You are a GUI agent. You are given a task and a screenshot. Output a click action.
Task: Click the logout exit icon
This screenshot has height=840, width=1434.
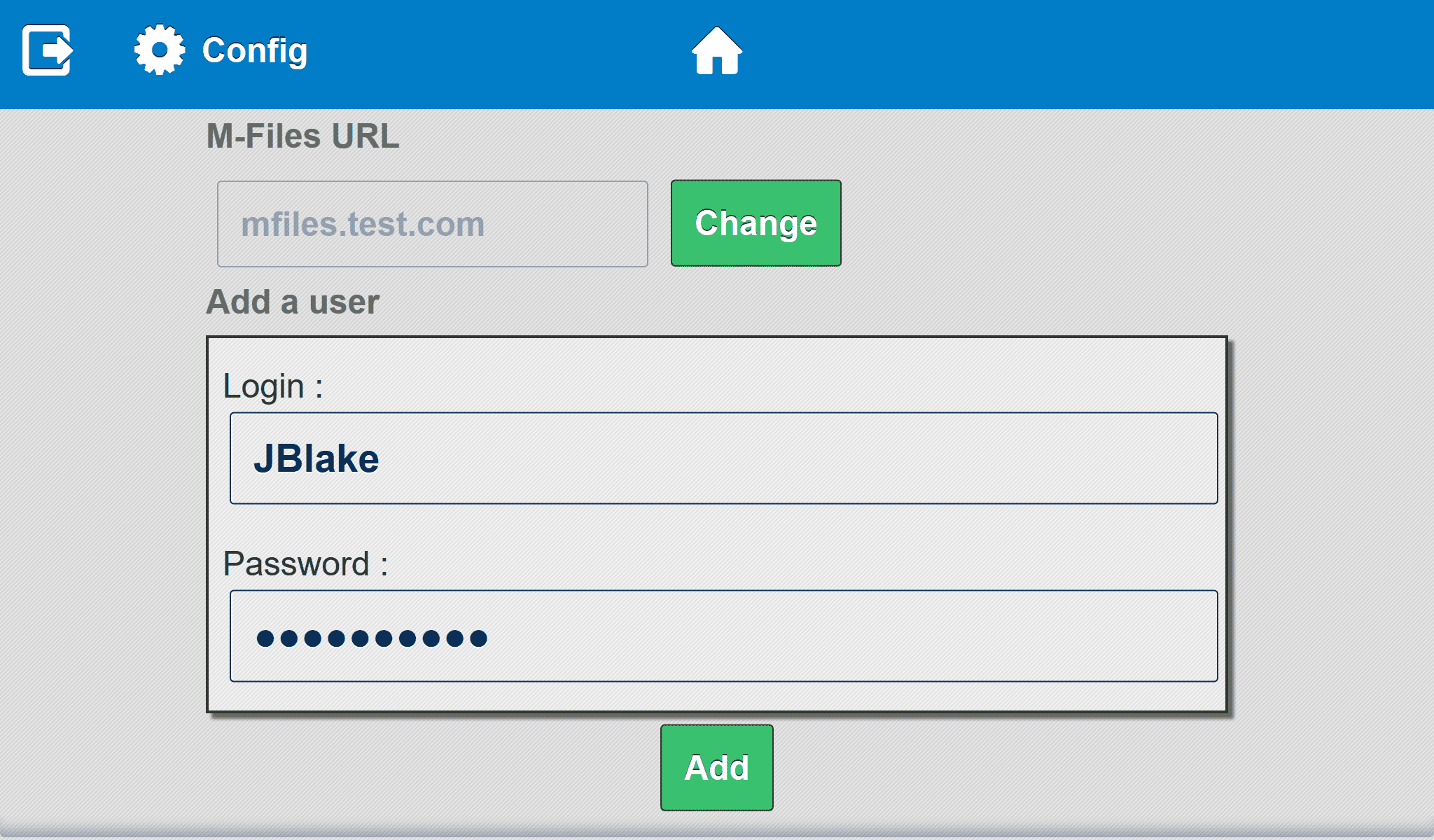click(x=47, y=50)
